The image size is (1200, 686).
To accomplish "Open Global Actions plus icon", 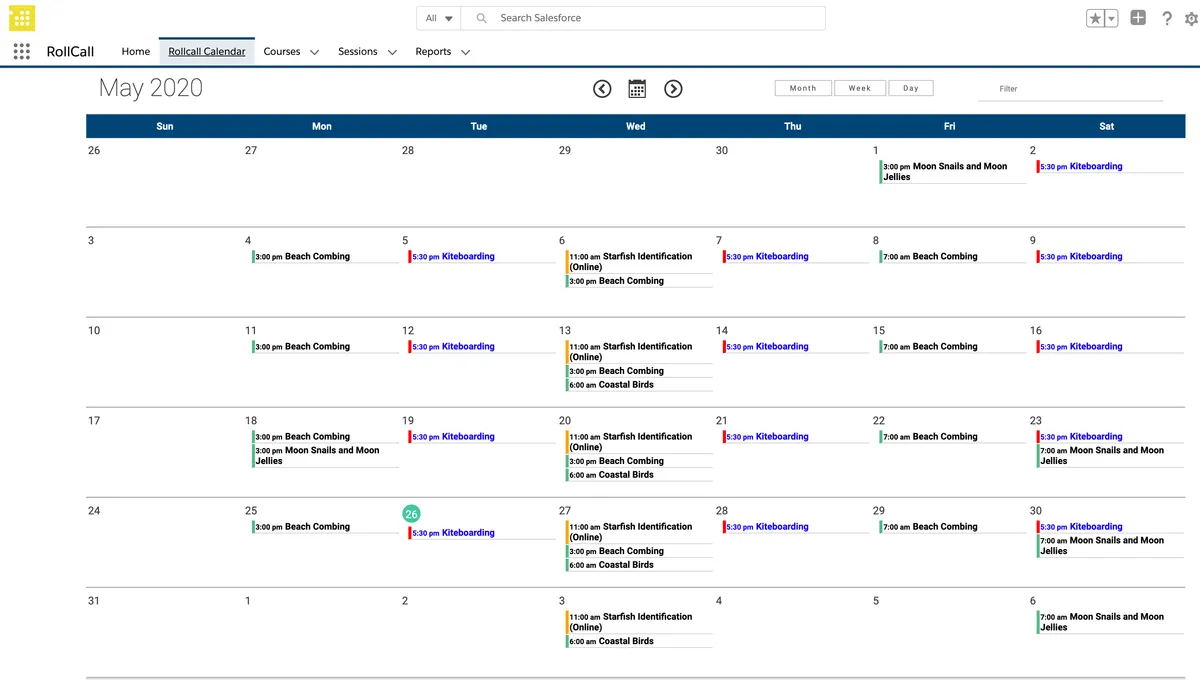I will [1138, 18].
